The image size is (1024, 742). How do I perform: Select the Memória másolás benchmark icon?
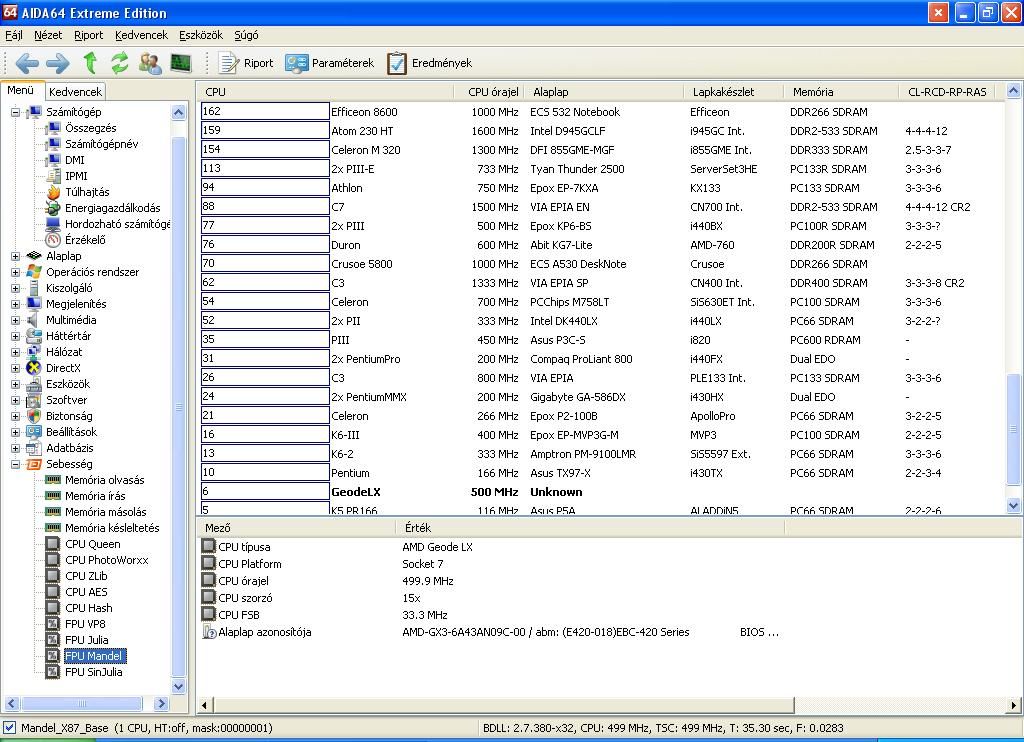coord(53,512)
